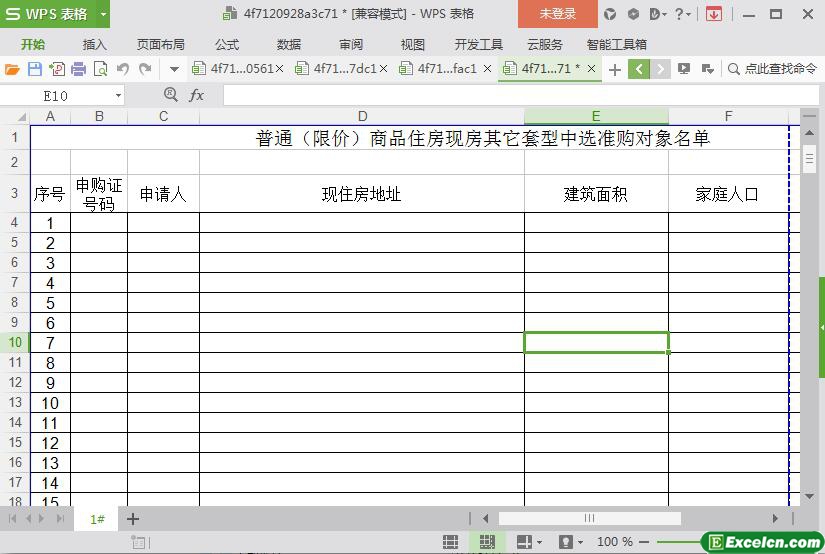Click the horizontal scrollbar thumb

tap(589, 518)
